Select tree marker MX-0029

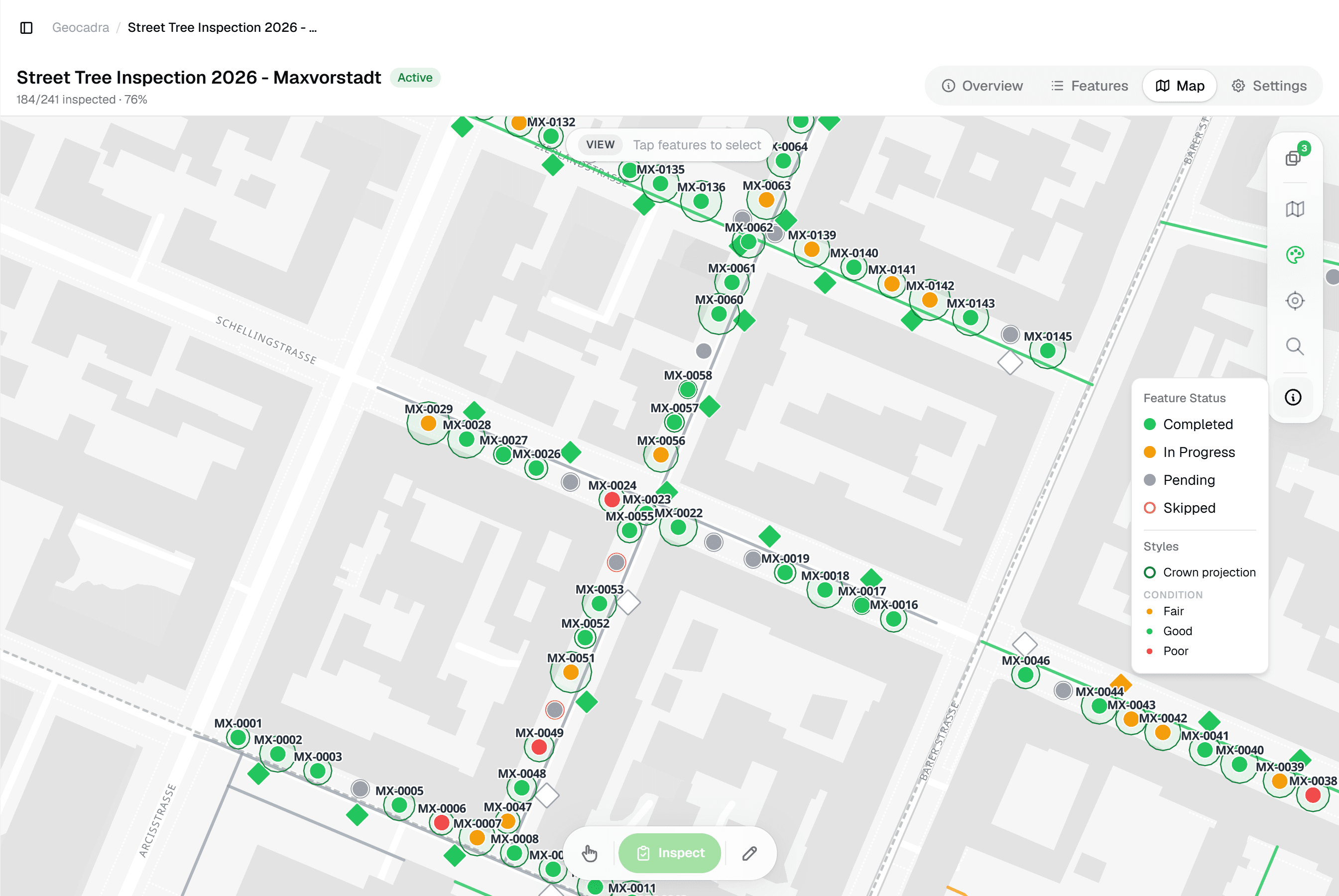click(428, 424)
